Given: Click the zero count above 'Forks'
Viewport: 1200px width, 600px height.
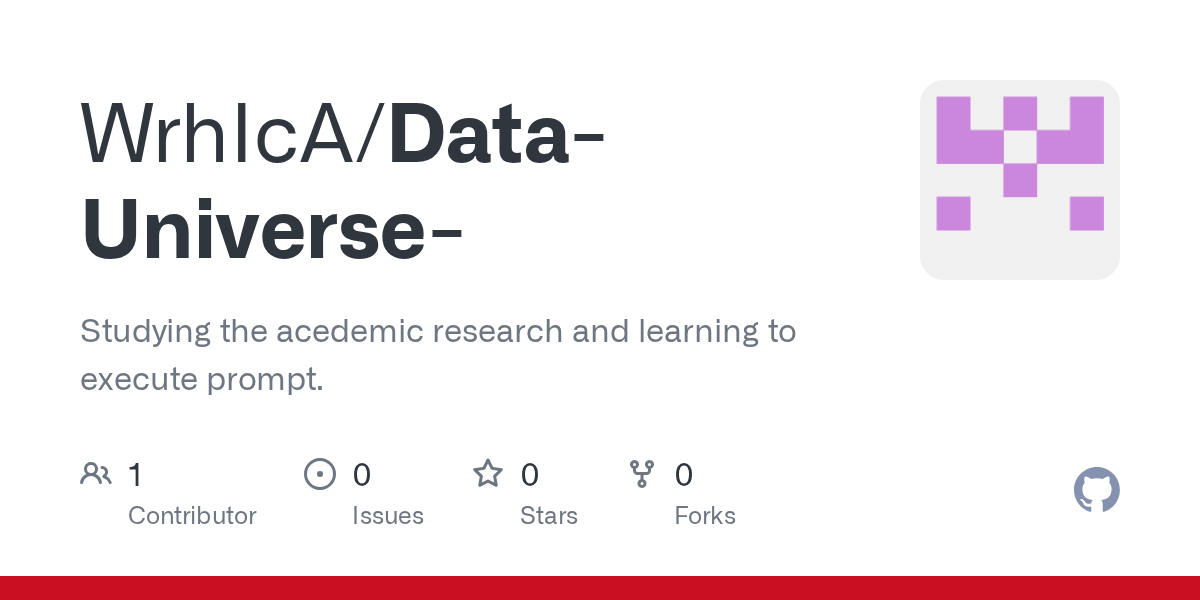Looking at the screenshot, I should (x=684, y=474).
